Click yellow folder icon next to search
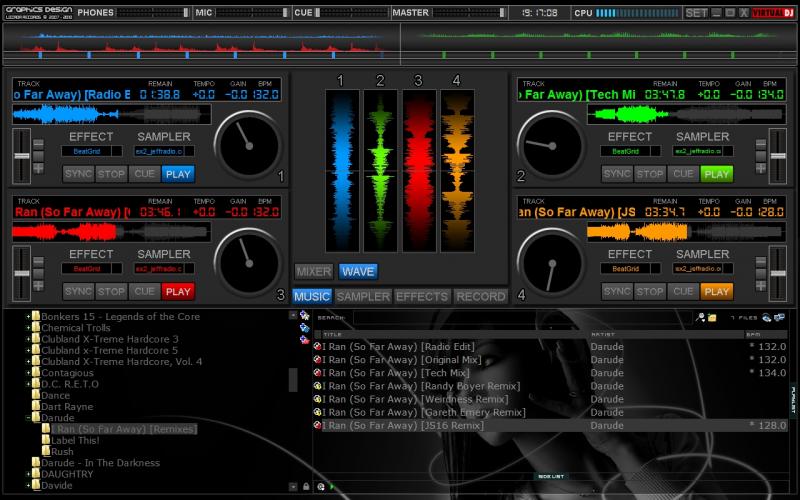800x500 pixels. (712, 317)
